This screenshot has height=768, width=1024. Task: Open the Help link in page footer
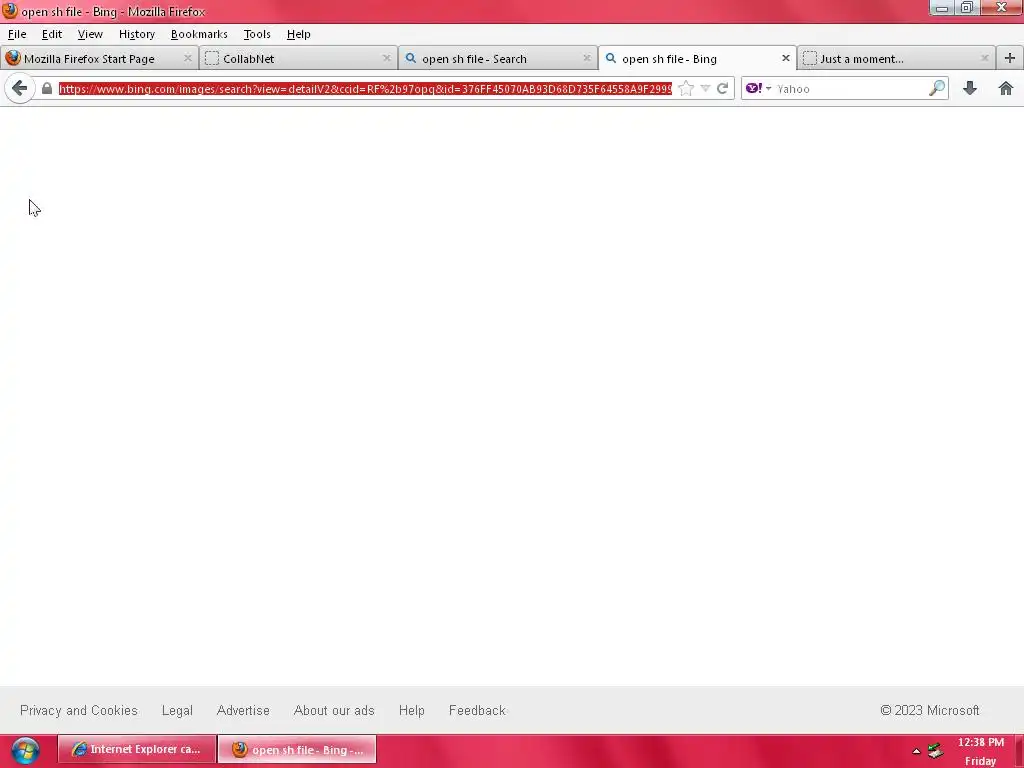(411, 710)
